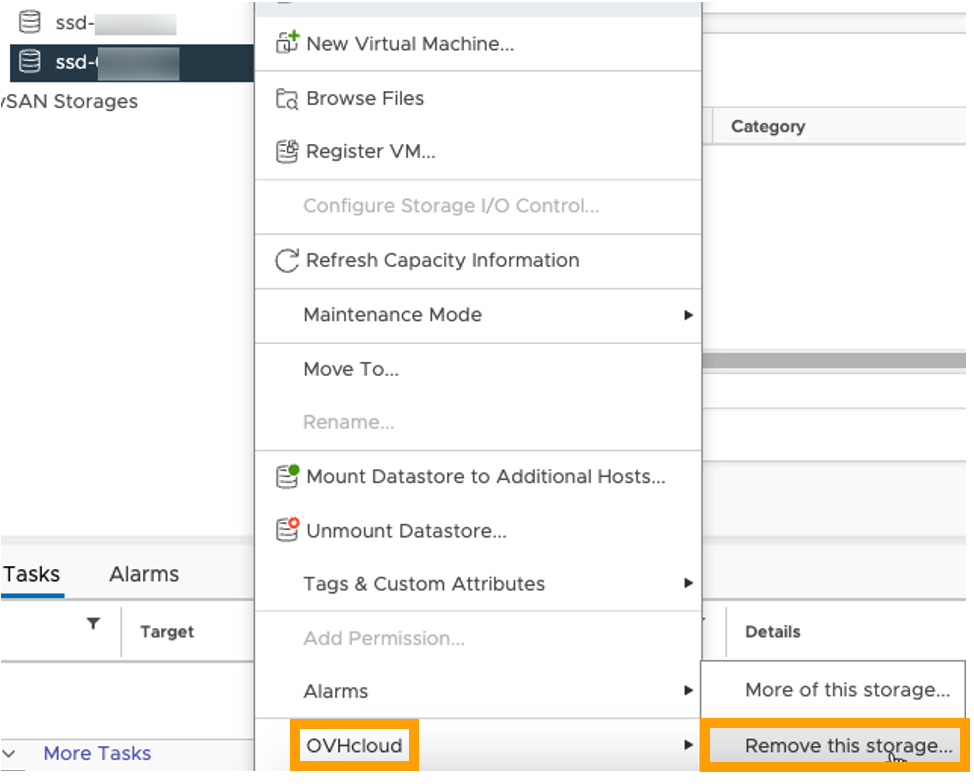Viewport: 974px width, 784px height.
Task: Expand the OVHcloud submenu arrow
Action: click(x=688, y=744)
